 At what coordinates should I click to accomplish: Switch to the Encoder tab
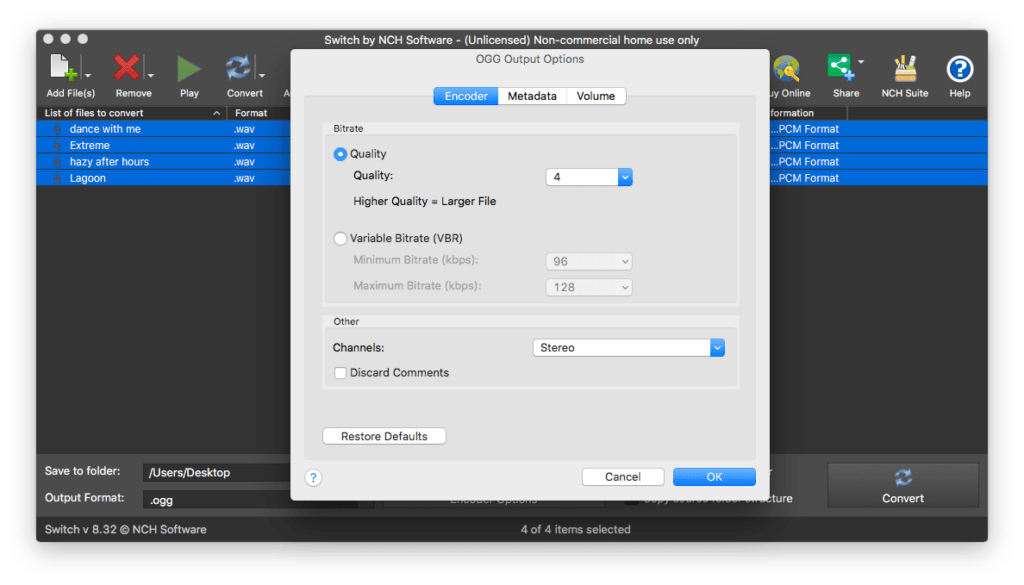(x=466, y=96)
